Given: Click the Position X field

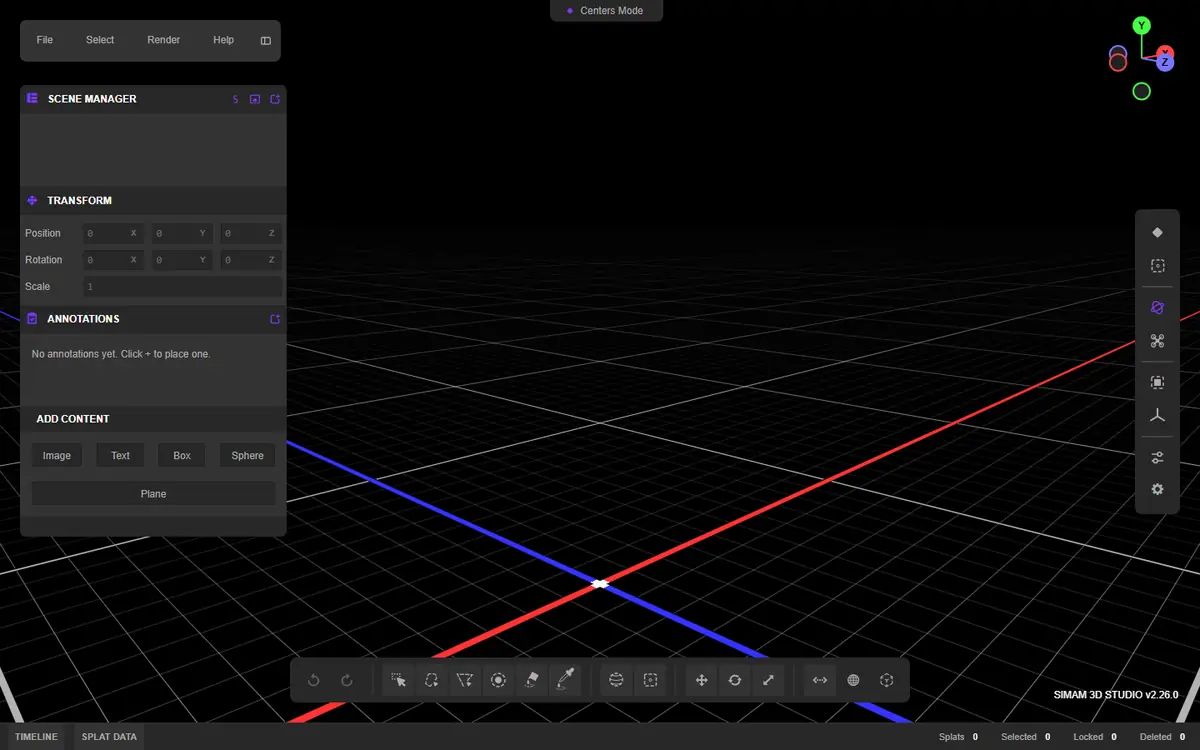Looking at the screenshot, I should tap(114, 233).
